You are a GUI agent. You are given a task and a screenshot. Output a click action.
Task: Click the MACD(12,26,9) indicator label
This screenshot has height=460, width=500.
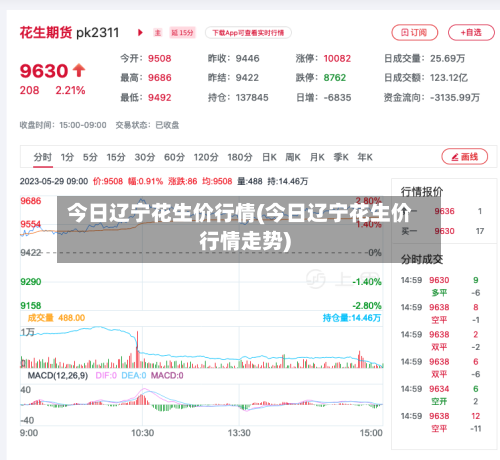[58, 376]
